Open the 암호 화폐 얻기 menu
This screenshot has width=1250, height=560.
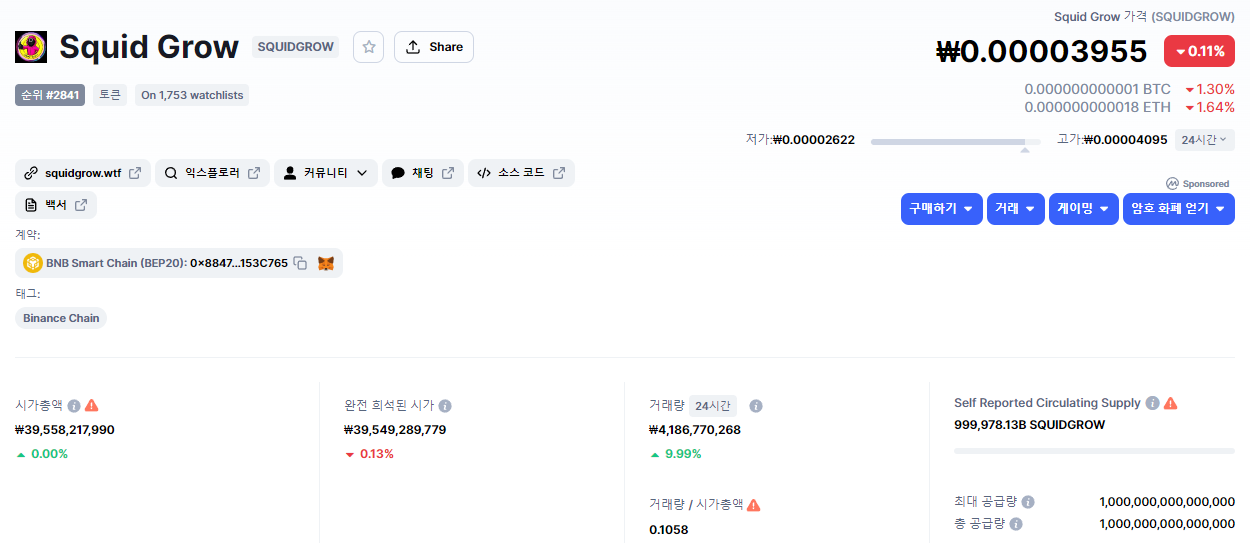point(1178,209)
